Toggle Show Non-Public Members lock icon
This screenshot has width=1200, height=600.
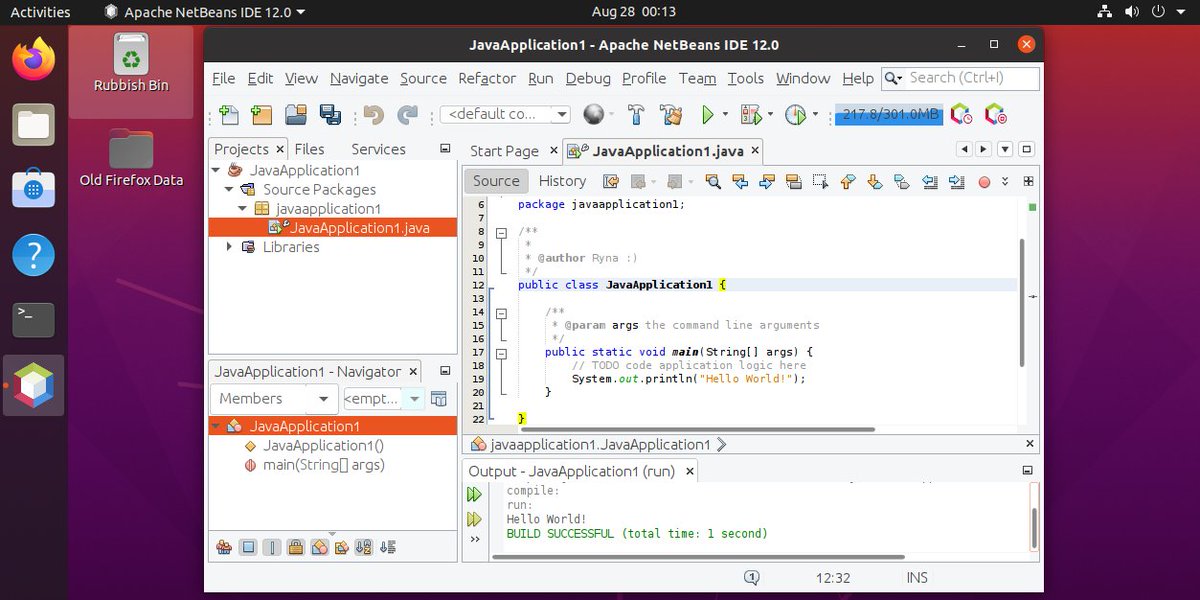296,547
